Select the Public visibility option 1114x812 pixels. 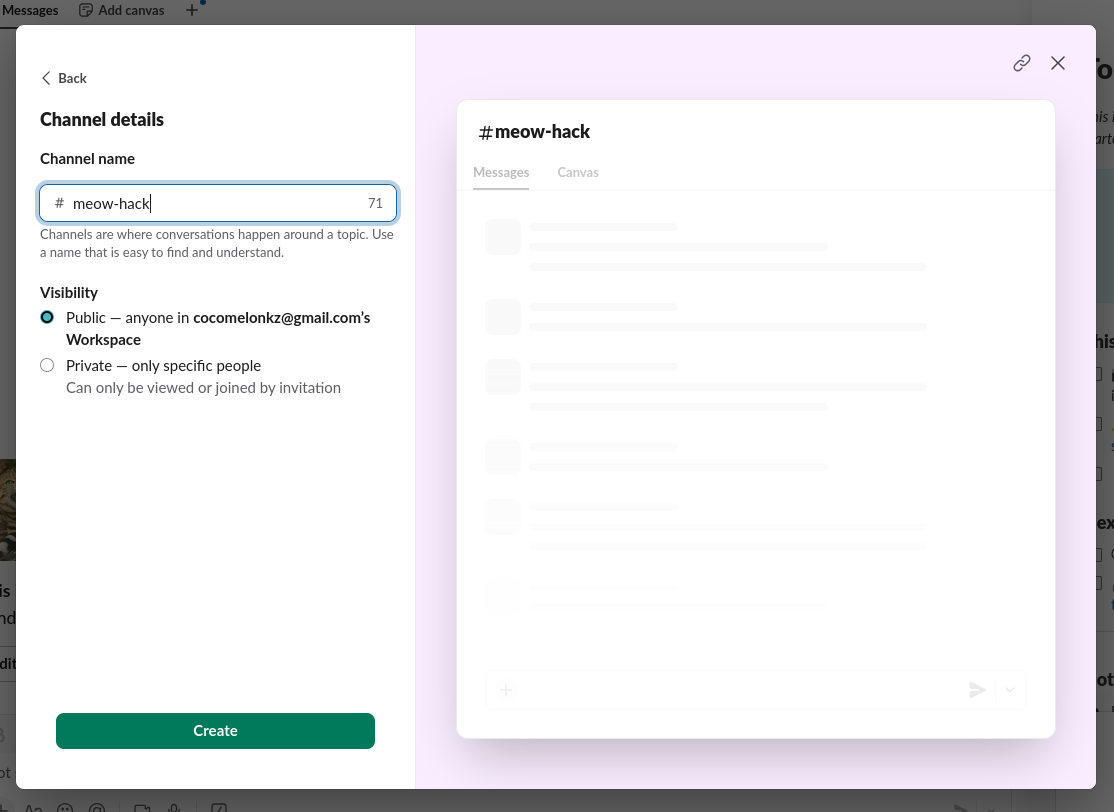coord(47,317)
